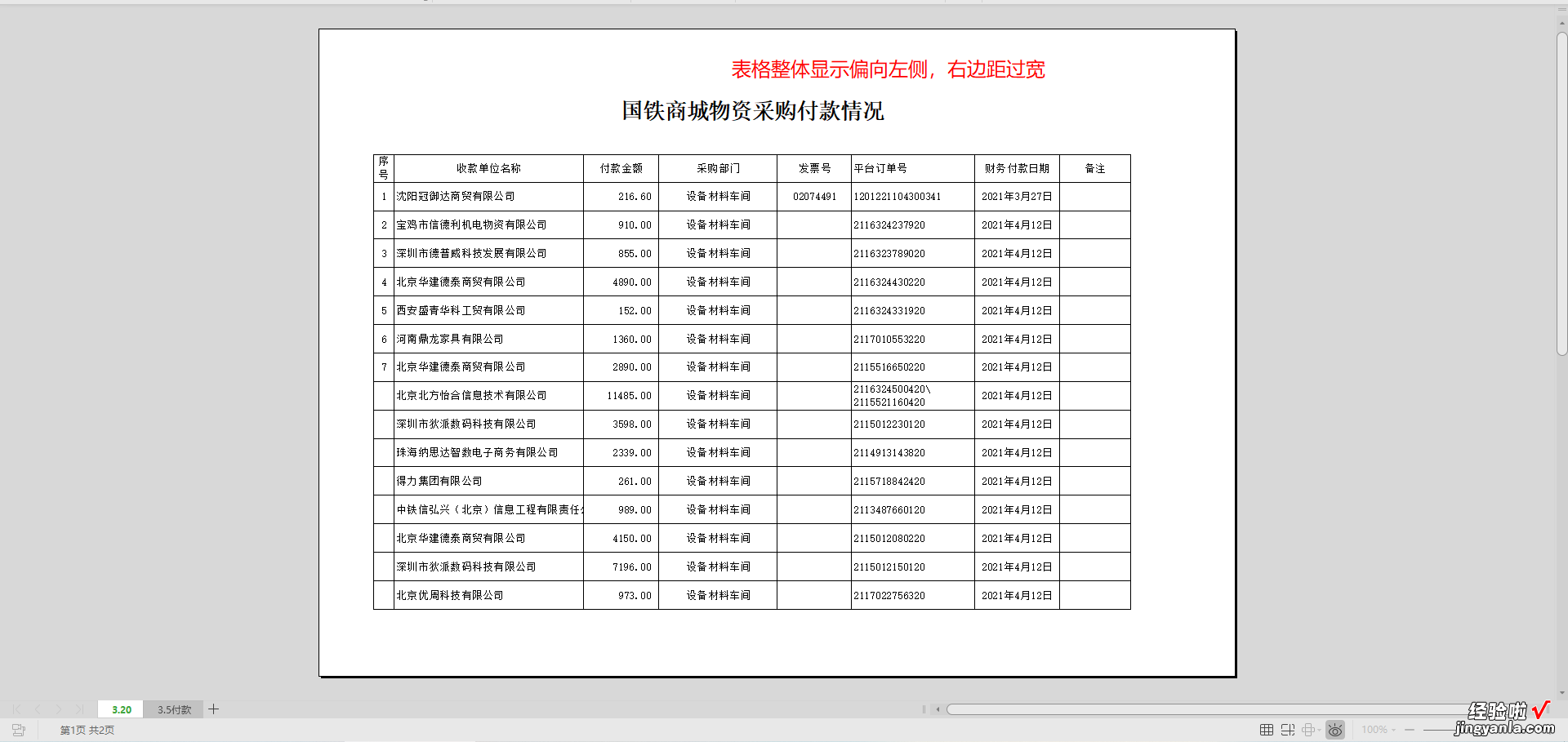The width and height of the screenshot is (1568, 742).
Task: Select amount cell 973.00
Action: tap(621, 596)
